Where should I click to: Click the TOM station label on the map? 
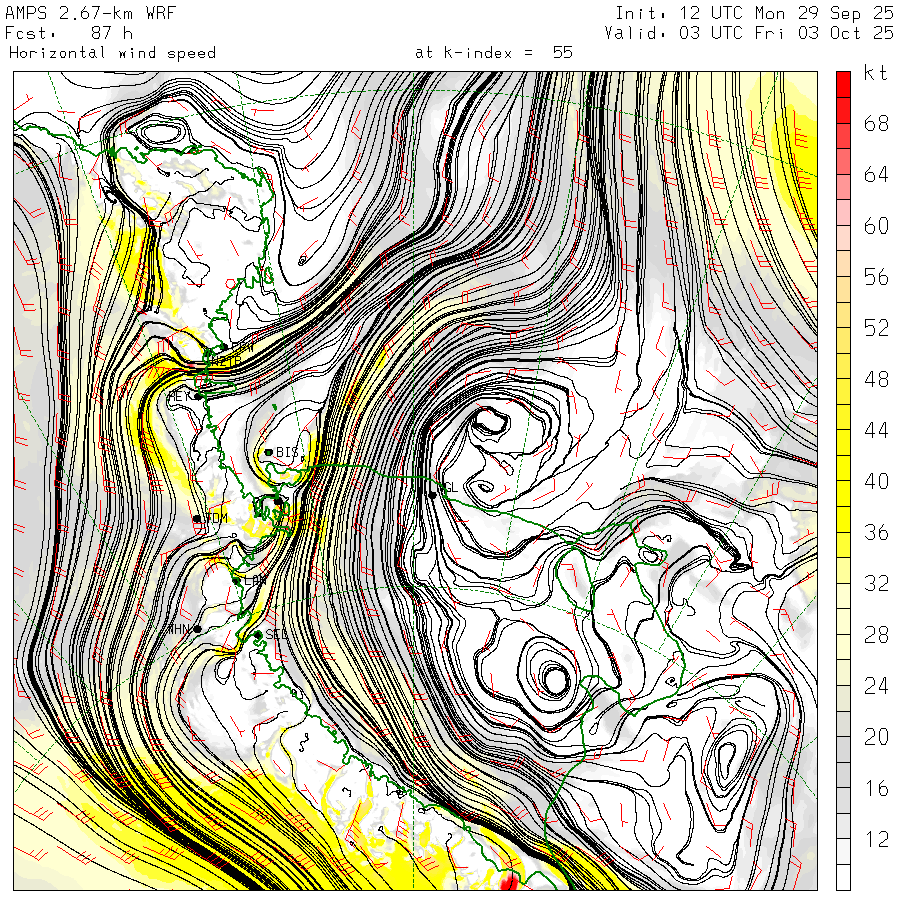click(x=216, y=518)
